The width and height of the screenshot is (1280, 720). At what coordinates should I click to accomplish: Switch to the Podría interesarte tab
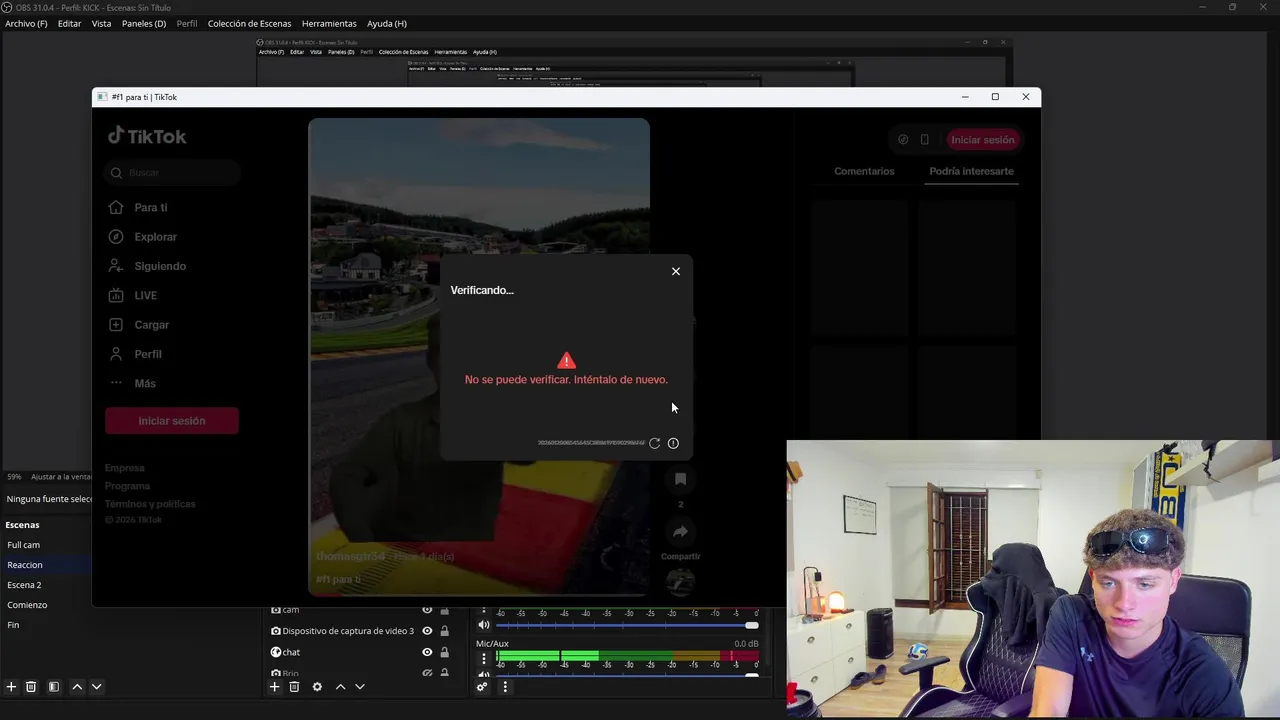(971, 171)
